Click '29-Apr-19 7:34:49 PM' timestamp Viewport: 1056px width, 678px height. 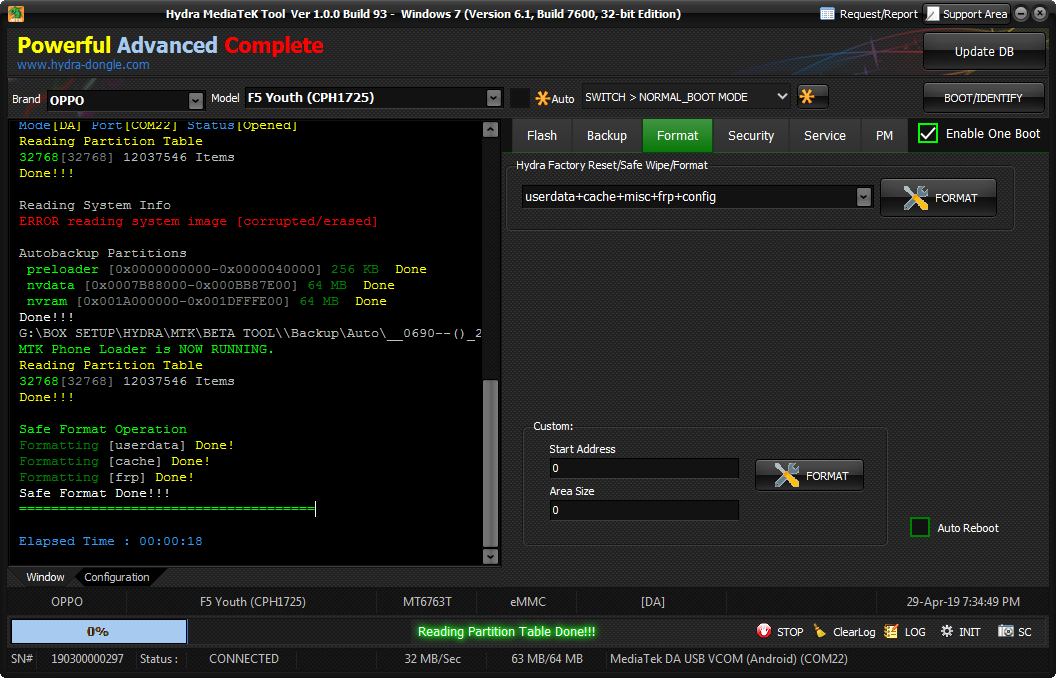(x=963, y=602)
